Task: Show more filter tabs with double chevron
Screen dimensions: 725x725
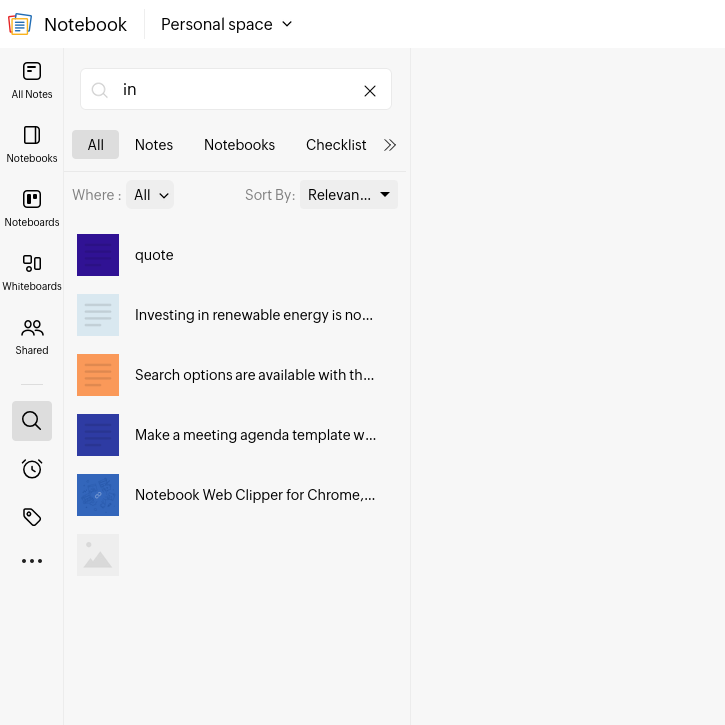Action: (390, 145)
